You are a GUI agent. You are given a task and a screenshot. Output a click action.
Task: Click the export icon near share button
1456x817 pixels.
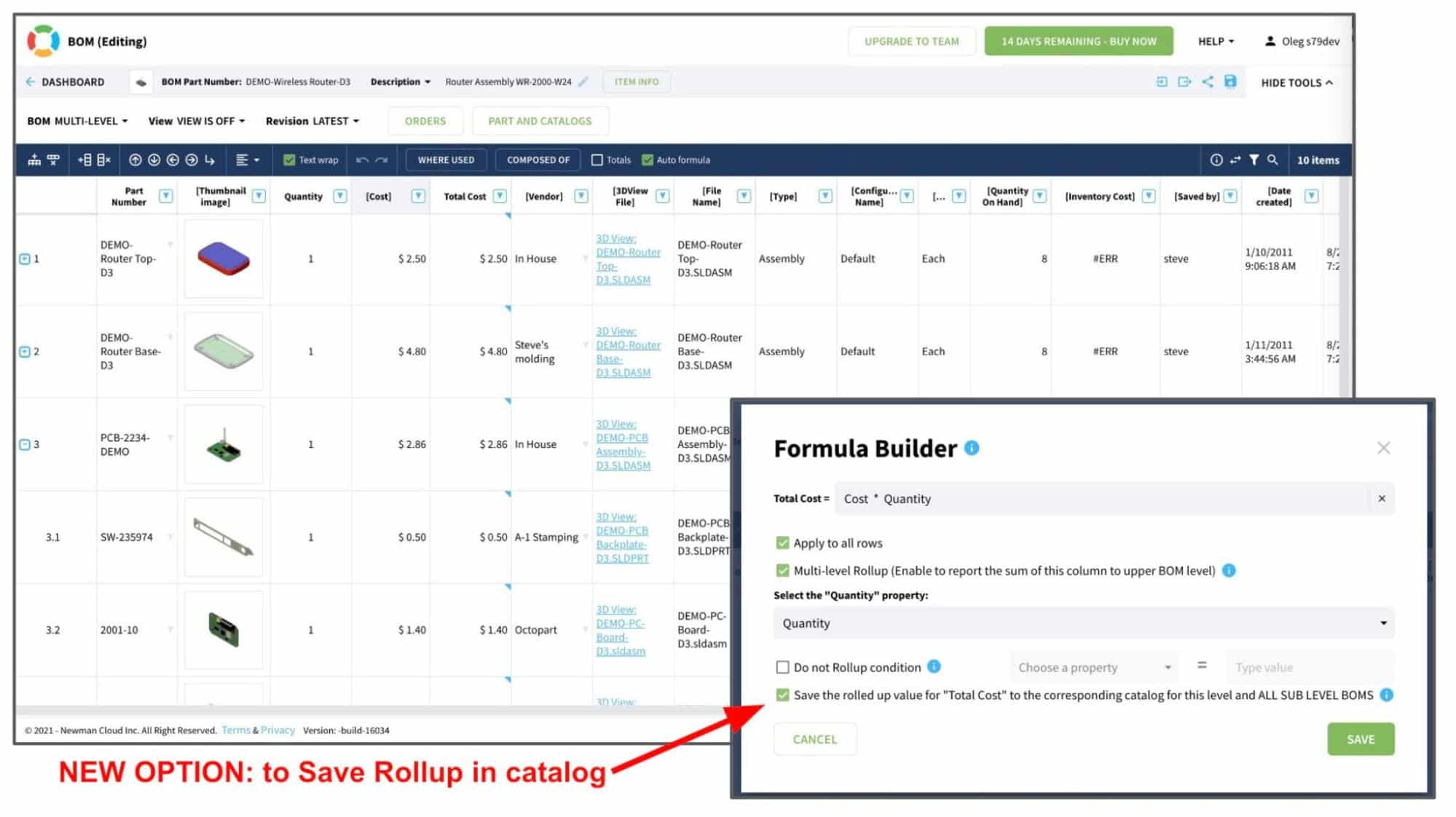[x=1187, y=81]
